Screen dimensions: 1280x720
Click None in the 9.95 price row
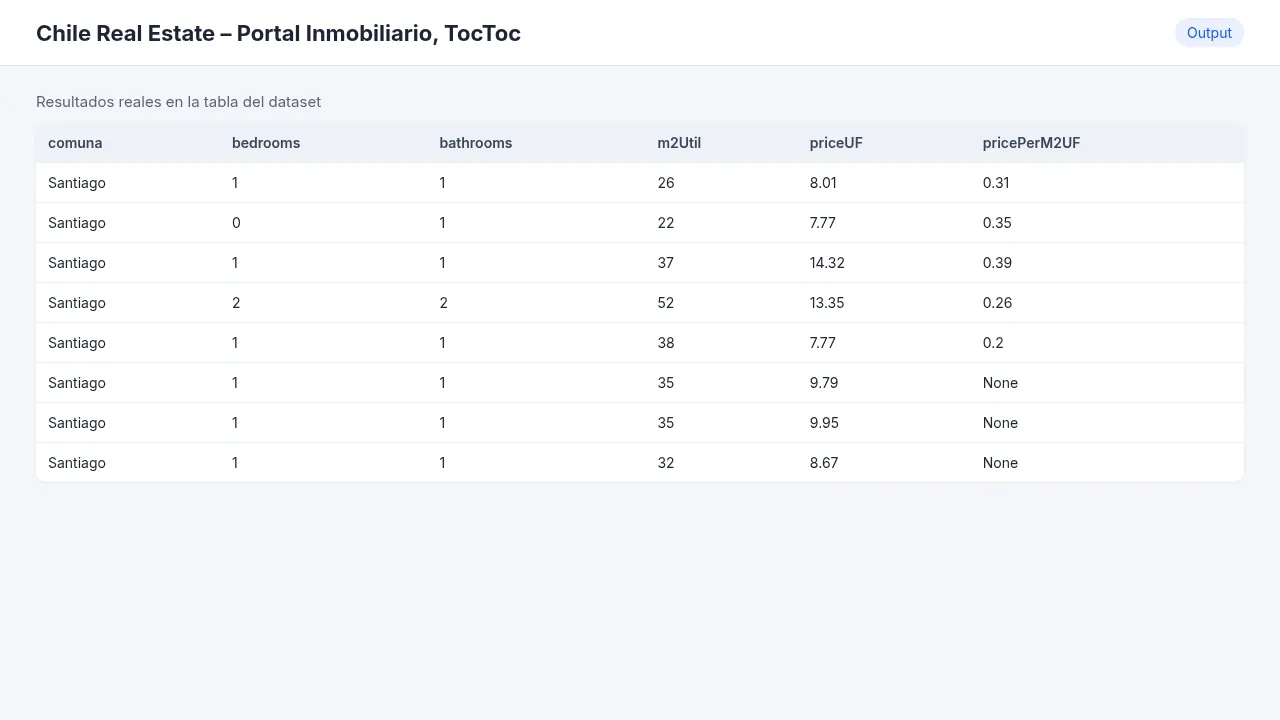(1000, 423)
